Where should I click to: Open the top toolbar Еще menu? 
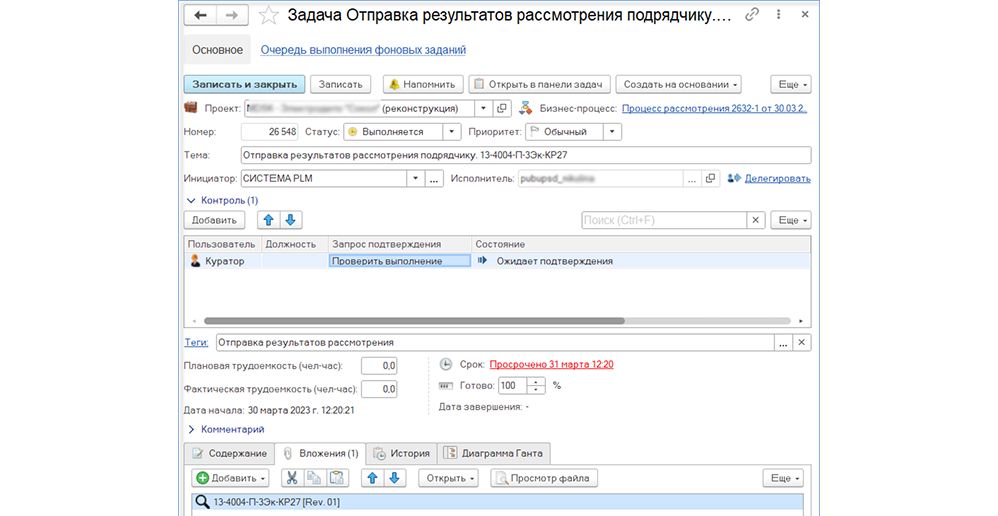pos(791,84)
